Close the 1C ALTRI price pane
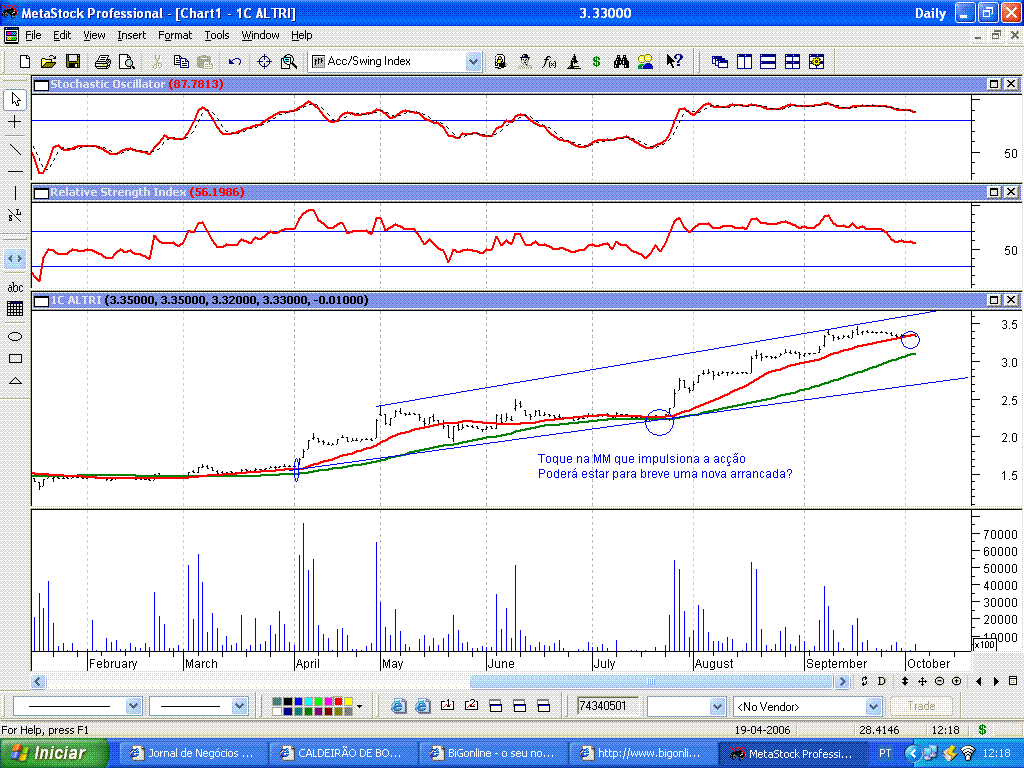Screen dimensions: 1024x768 (1011, 300)
